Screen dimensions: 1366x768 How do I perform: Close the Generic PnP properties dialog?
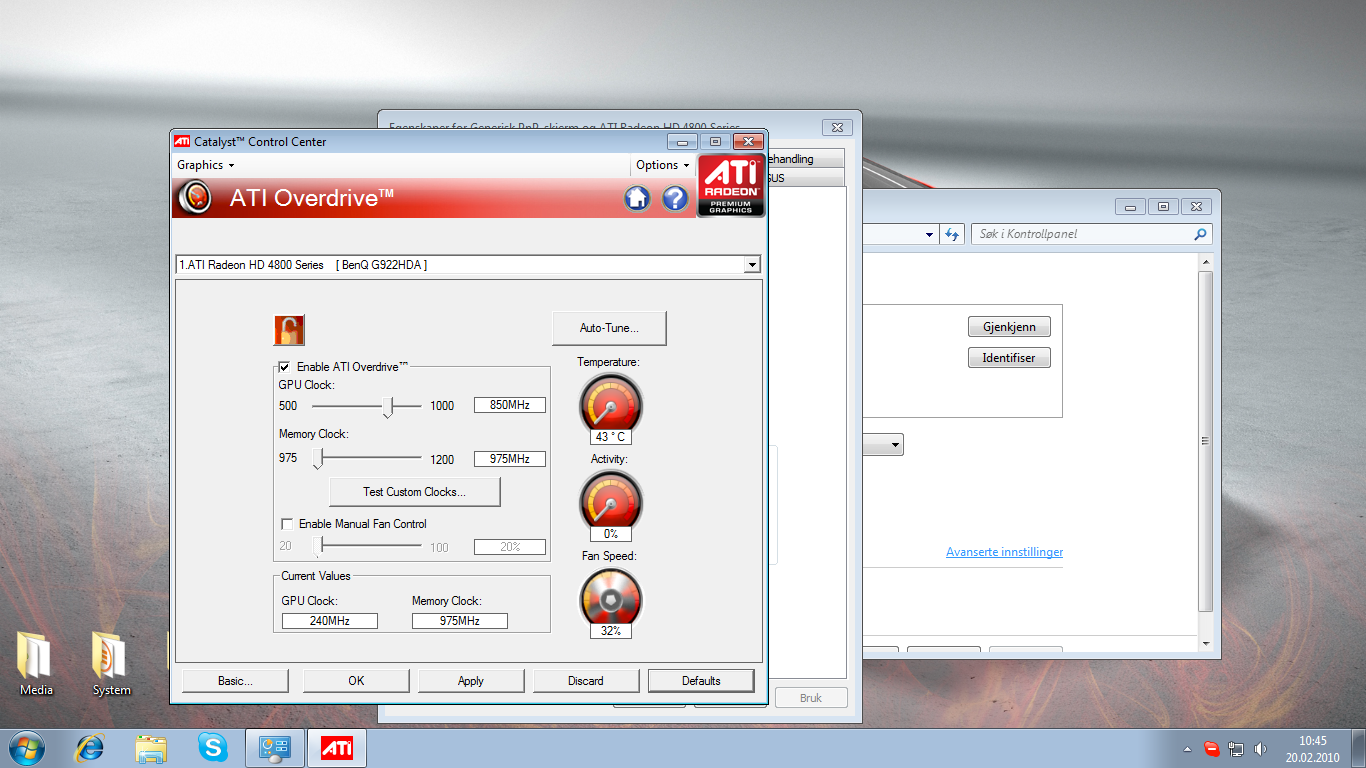click(837, 127)
